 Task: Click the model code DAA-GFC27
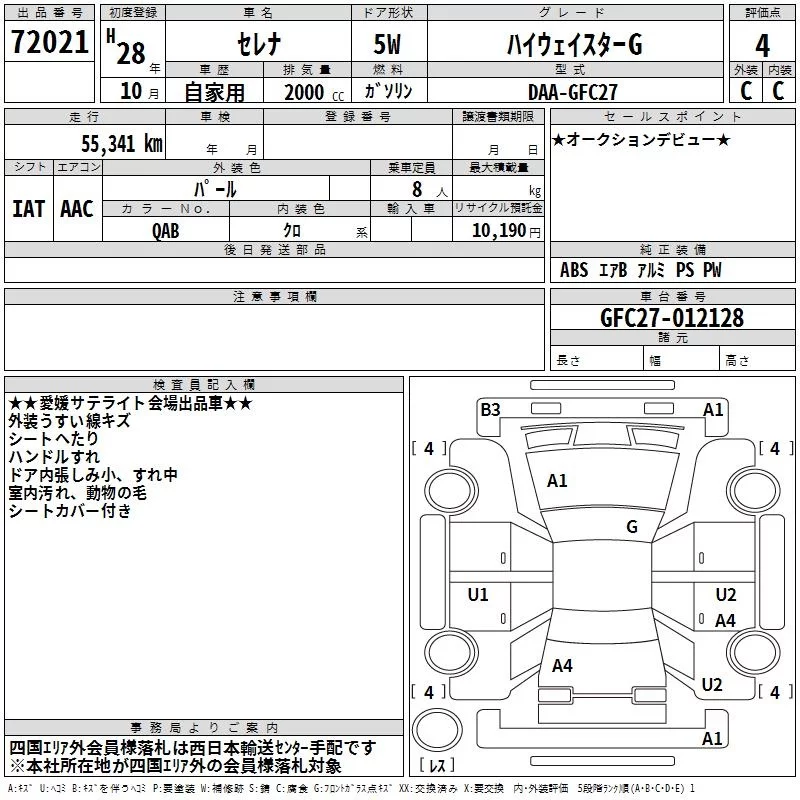tap(572, 92)
